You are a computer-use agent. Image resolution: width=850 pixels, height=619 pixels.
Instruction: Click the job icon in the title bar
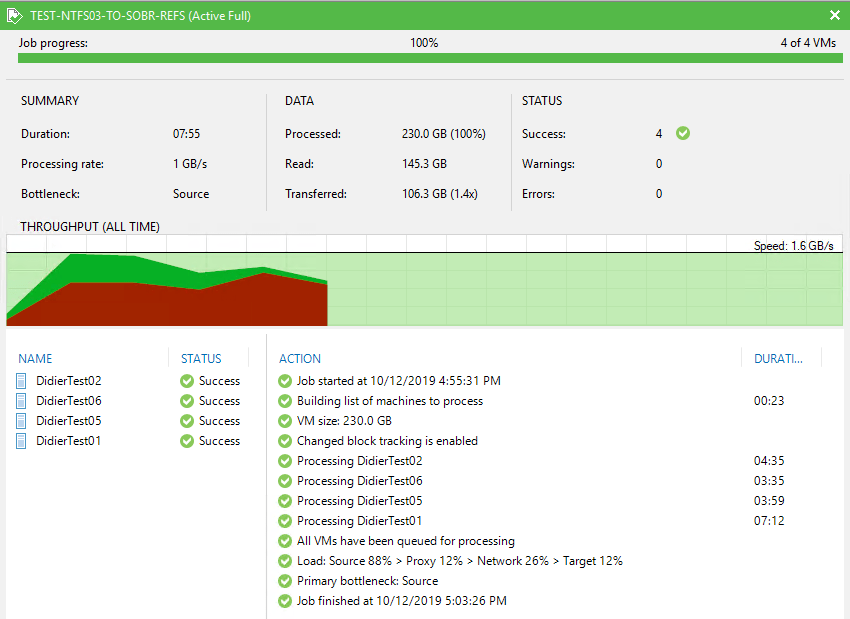point(14,16)
